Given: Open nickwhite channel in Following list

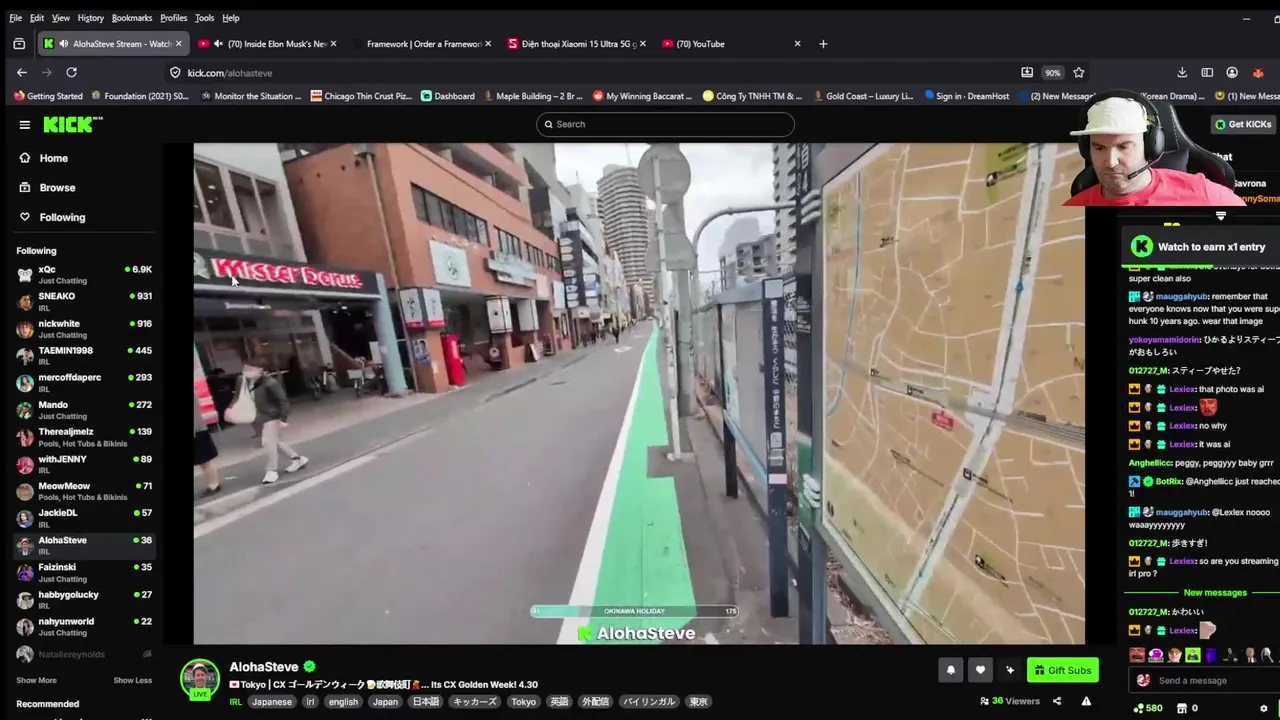Looking at the screenshot, I should pyautogui.click(x=84, y=328).
